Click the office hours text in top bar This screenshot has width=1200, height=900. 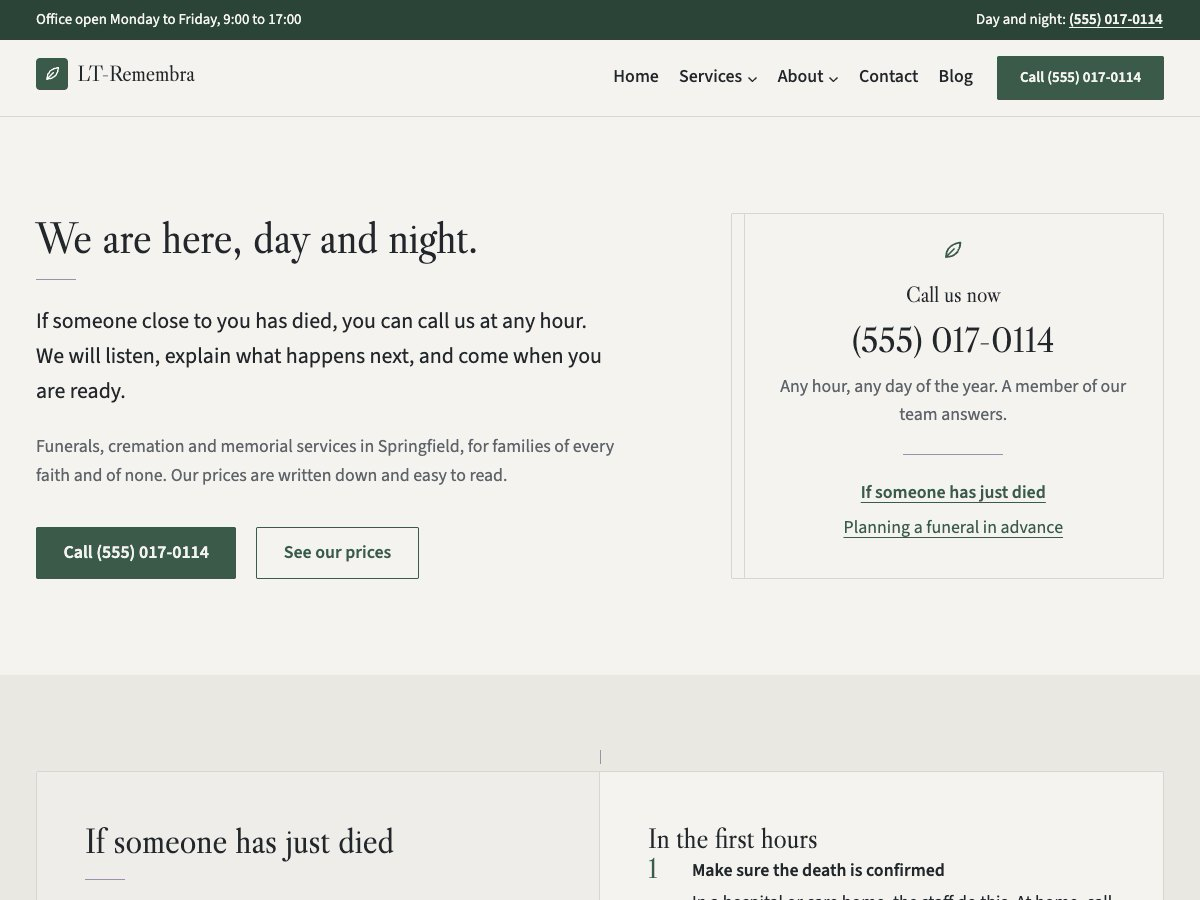(168, 20)
